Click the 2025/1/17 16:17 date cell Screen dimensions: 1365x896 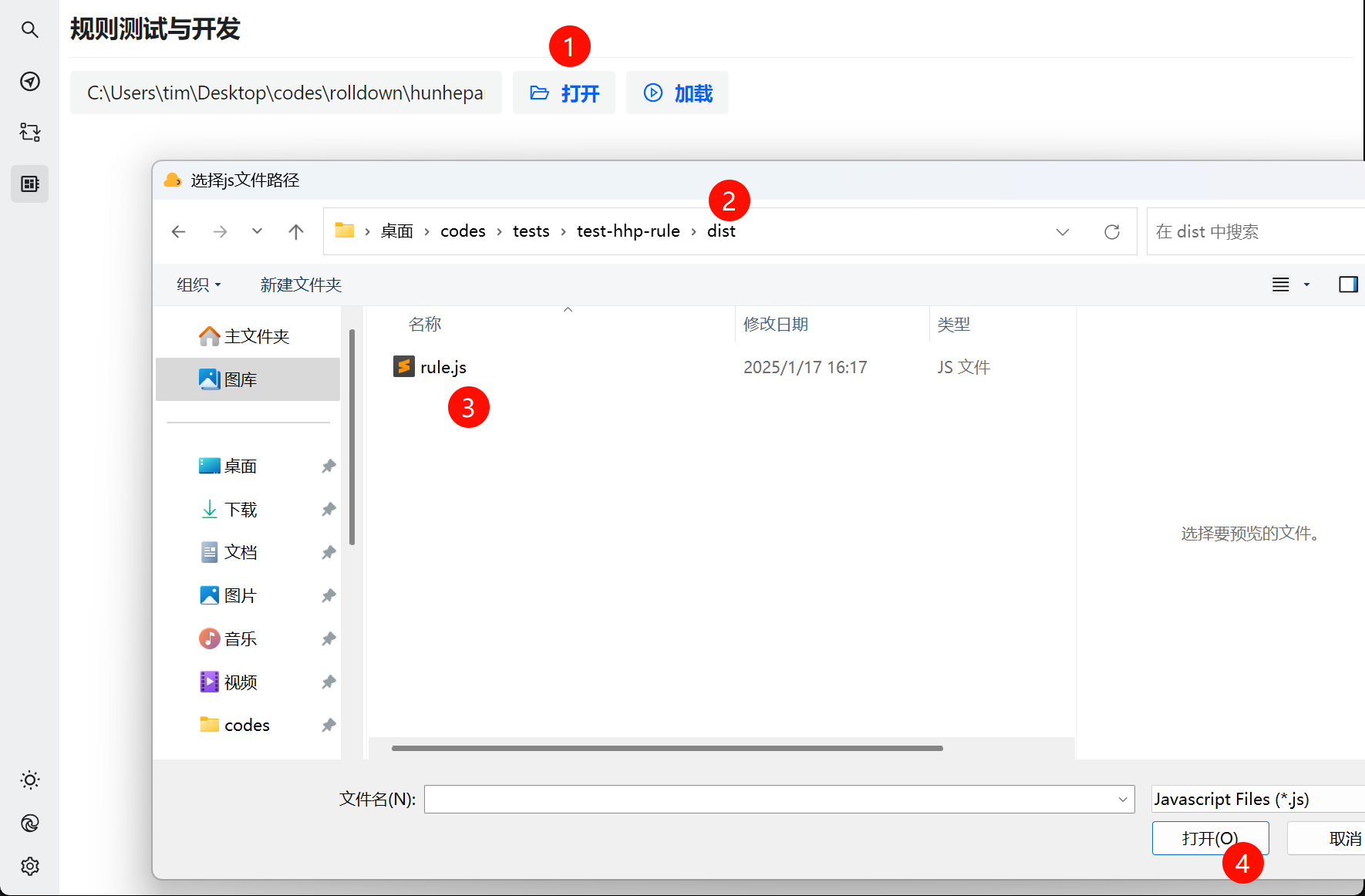tap(805, 367)
